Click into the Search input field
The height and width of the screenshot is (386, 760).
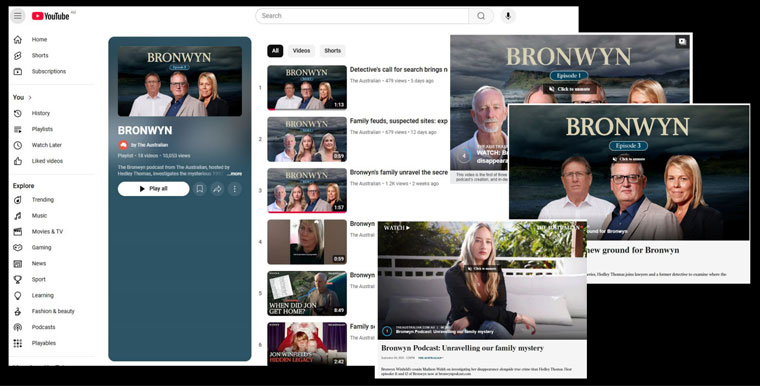click(x=362, y=16)
